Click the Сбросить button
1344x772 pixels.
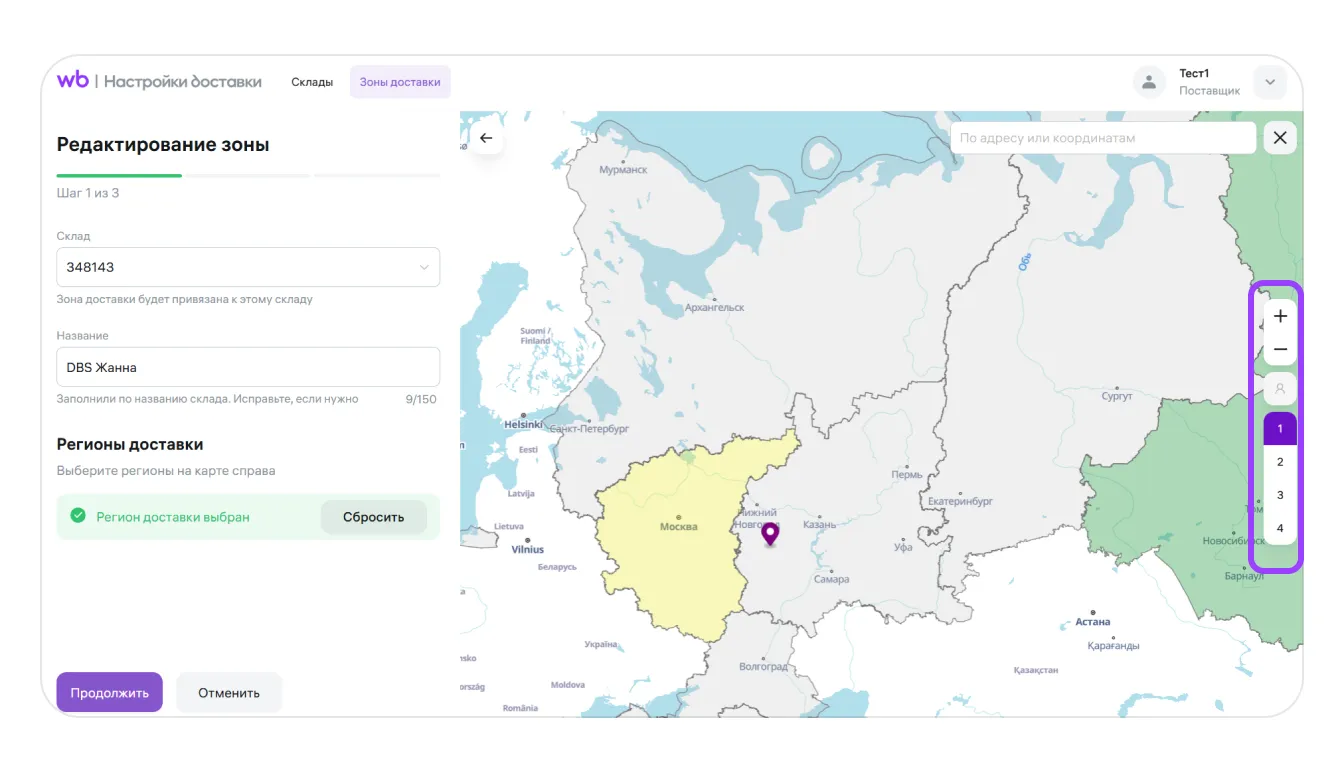click(373, 517)
